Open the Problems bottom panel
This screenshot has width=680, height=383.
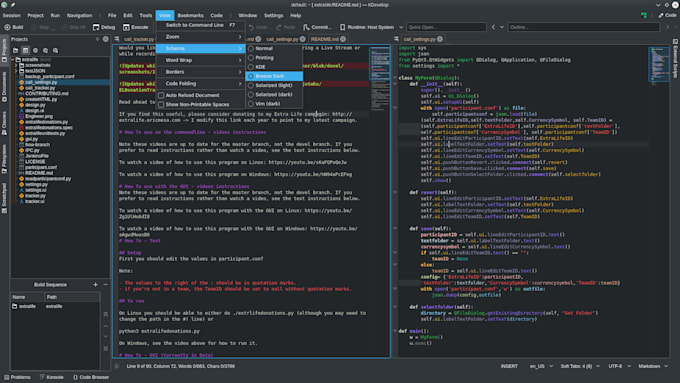point(17,377)
